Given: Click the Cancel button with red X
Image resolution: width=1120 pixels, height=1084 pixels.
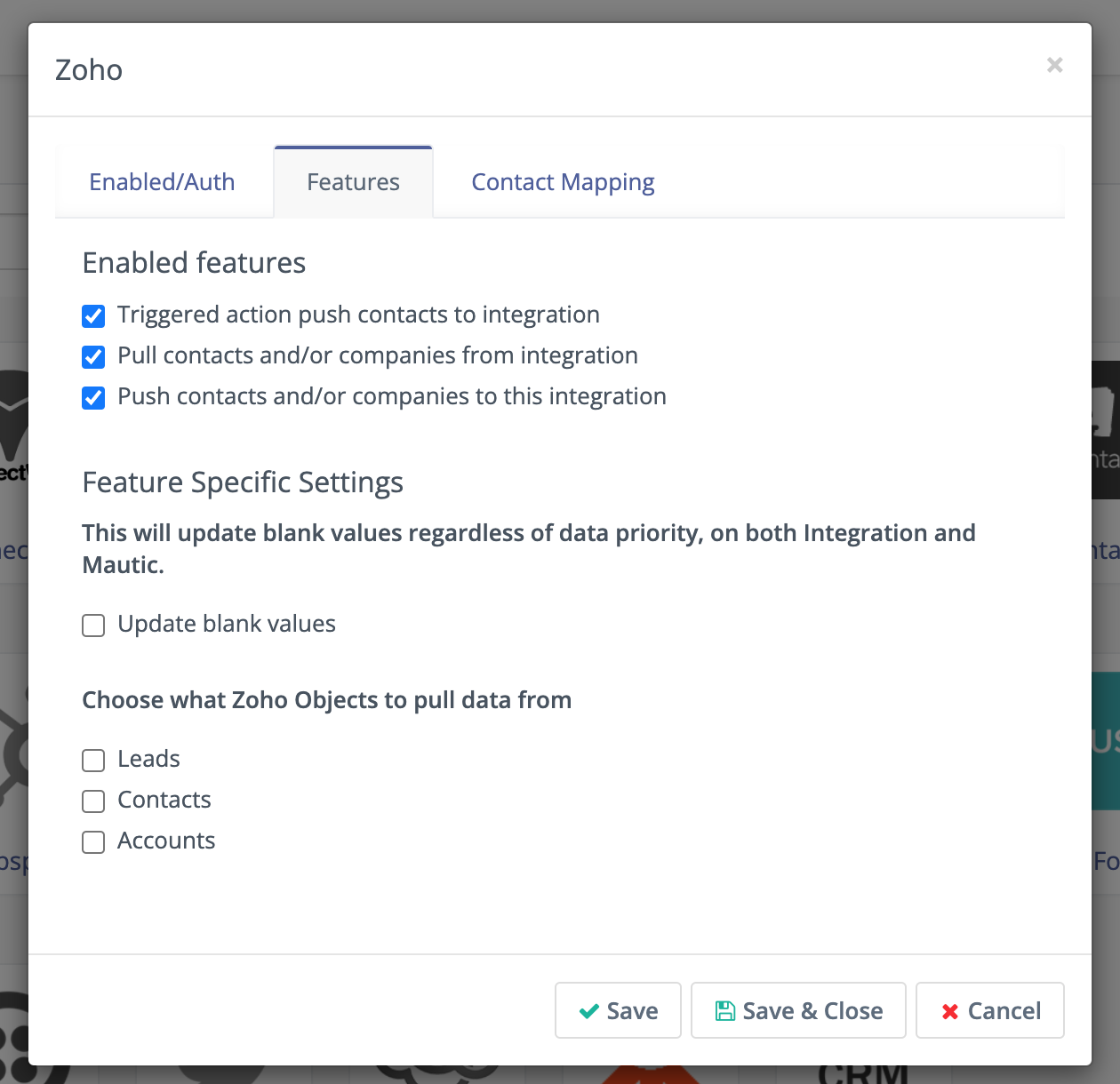Looking at the screenshot, I should pos(989,1010).
